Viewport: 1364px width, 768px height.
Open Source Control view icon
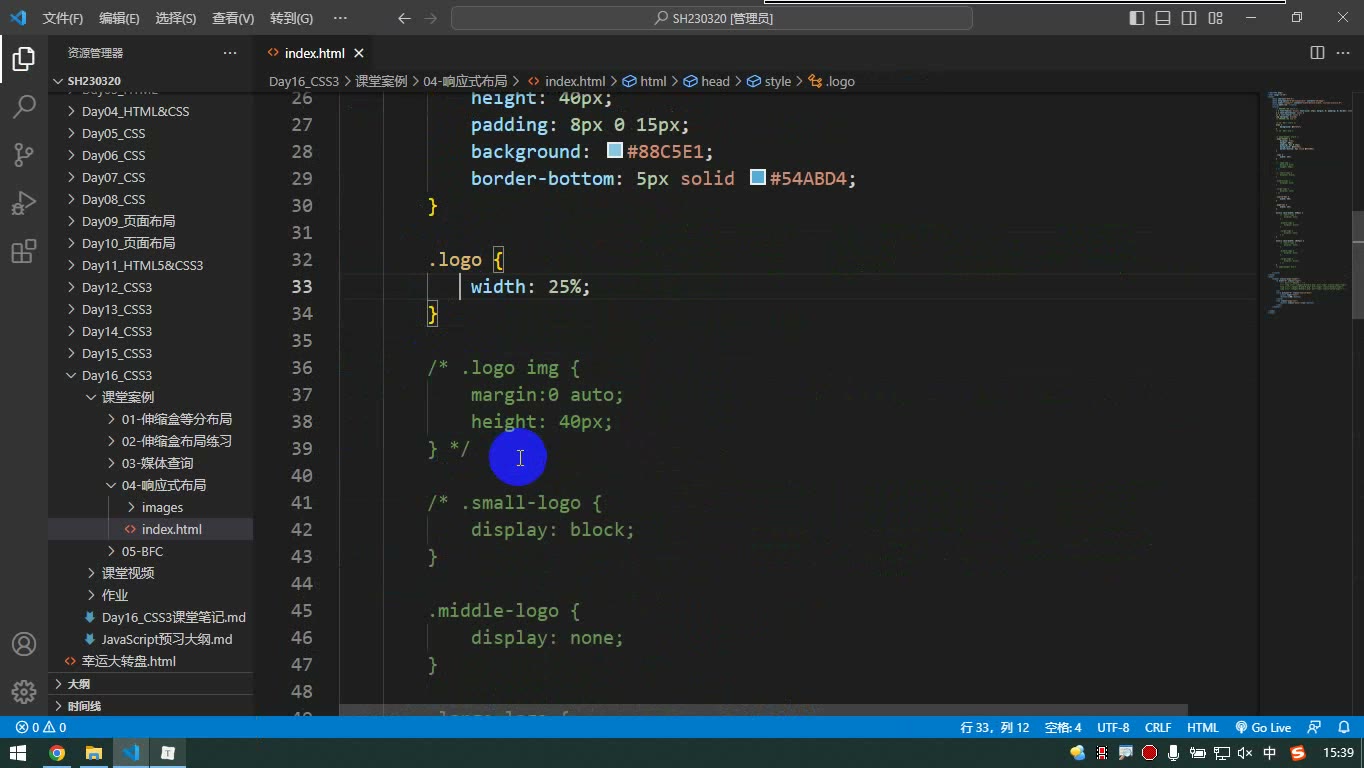[x=24, y=155]
